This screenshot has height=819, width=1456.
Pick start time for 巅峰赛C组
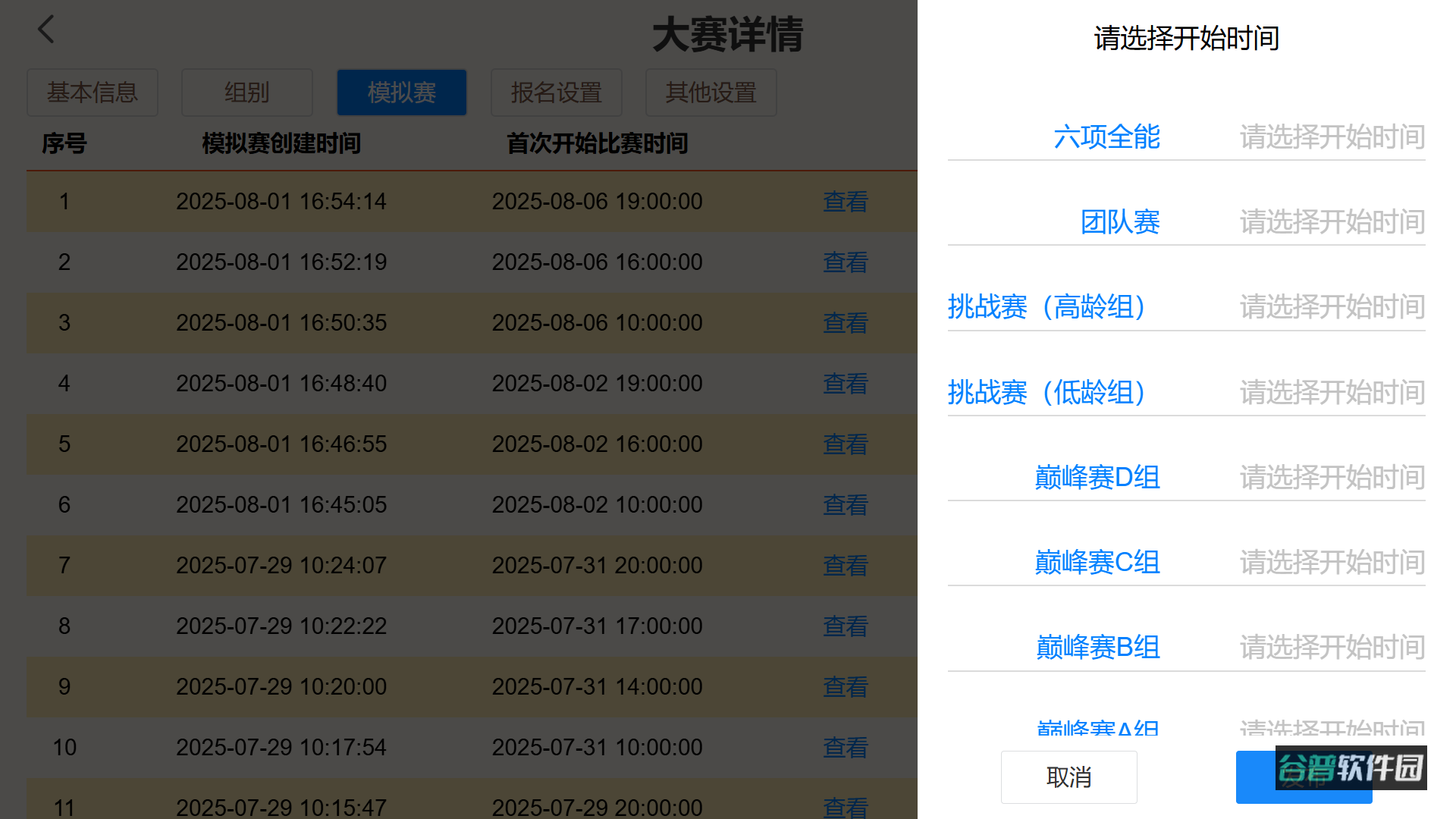point(1332,563)
